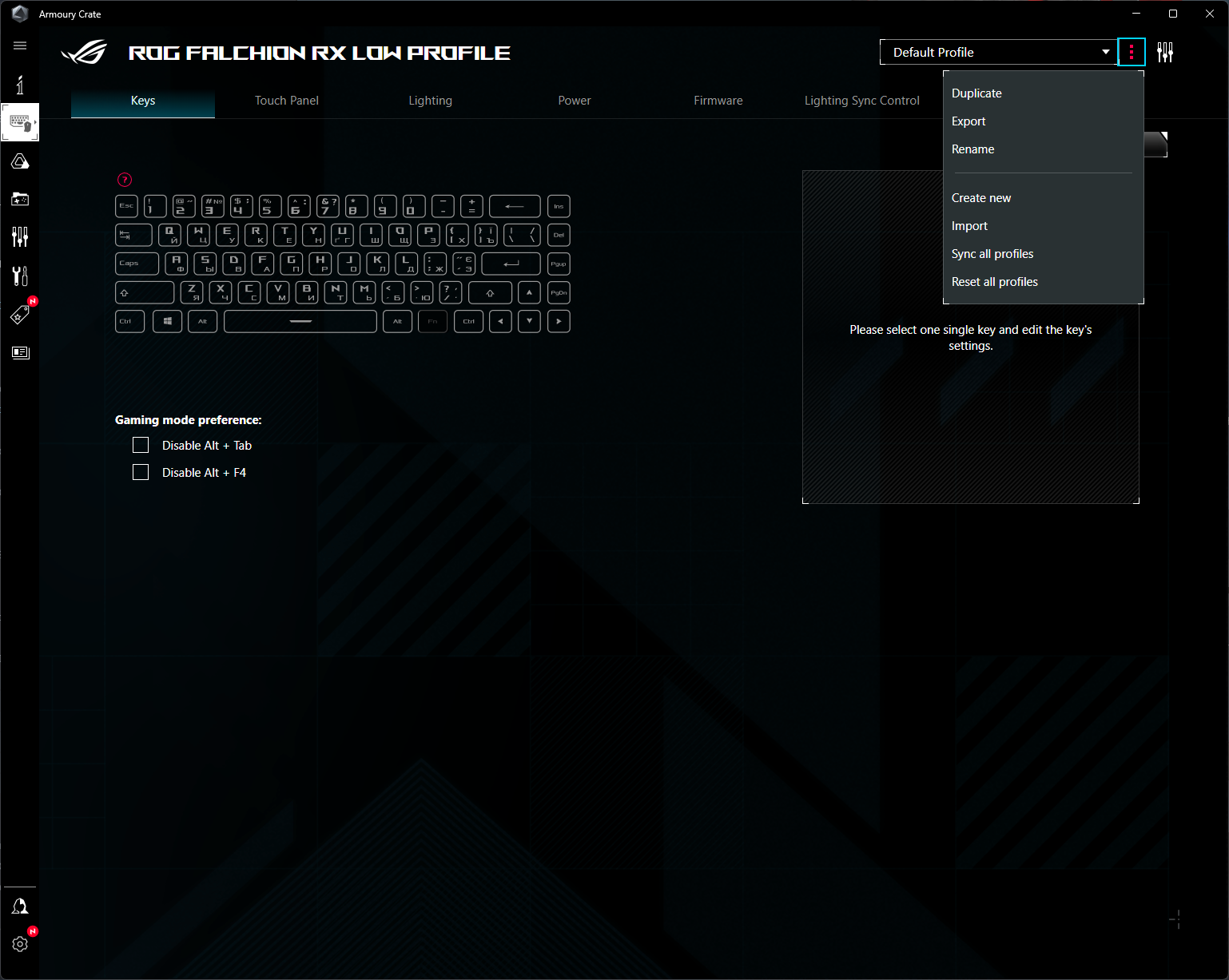1229x980 pixels.
Task: Click the red three-dot profile options icon
Action: click(1132, 52)
